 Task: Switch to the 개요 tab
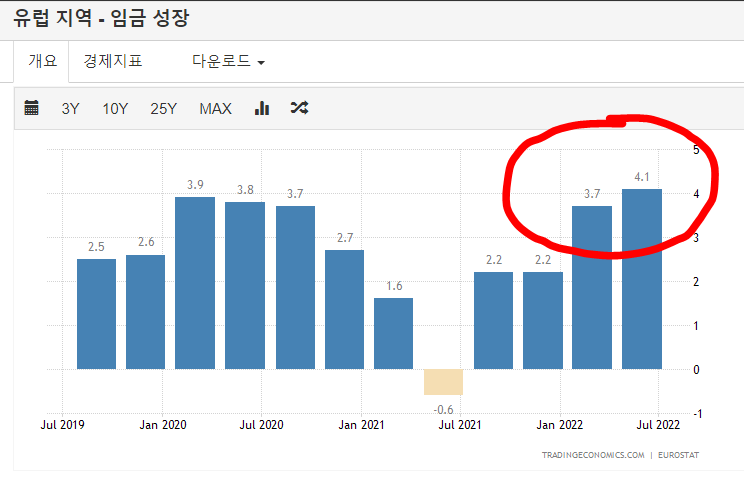[42, 61]
